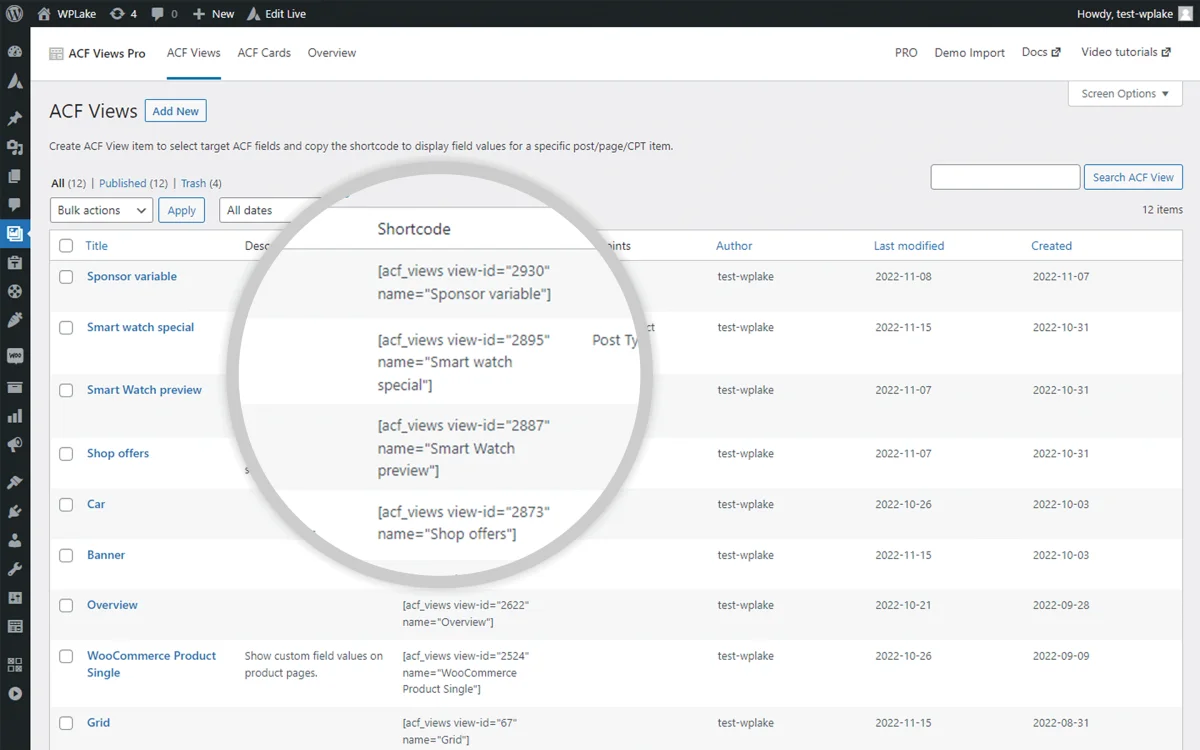Check the Sponsor variable row checkbox

pyautogui.click(x=66, y=277)
